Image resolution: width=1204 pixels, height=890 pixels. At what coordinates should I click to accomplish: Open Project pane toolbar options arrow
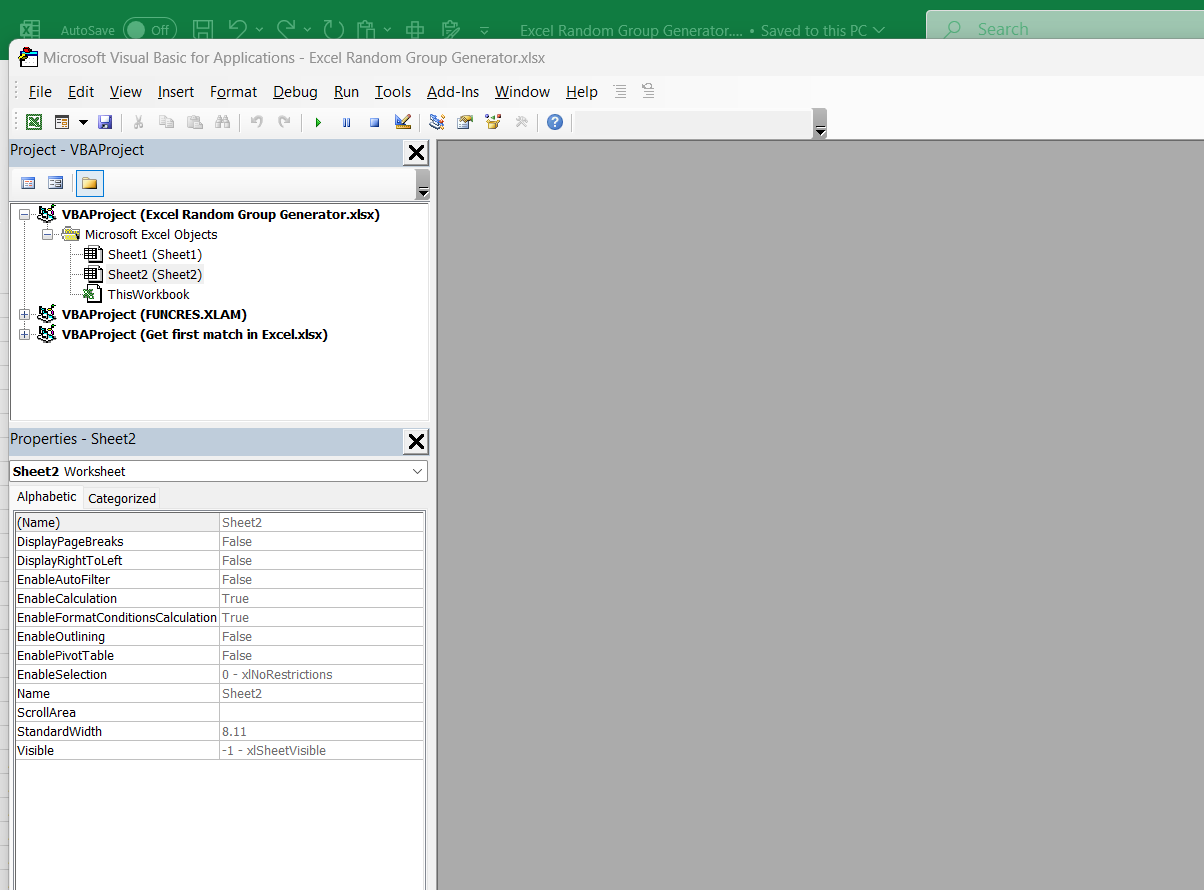click(422, 186)
